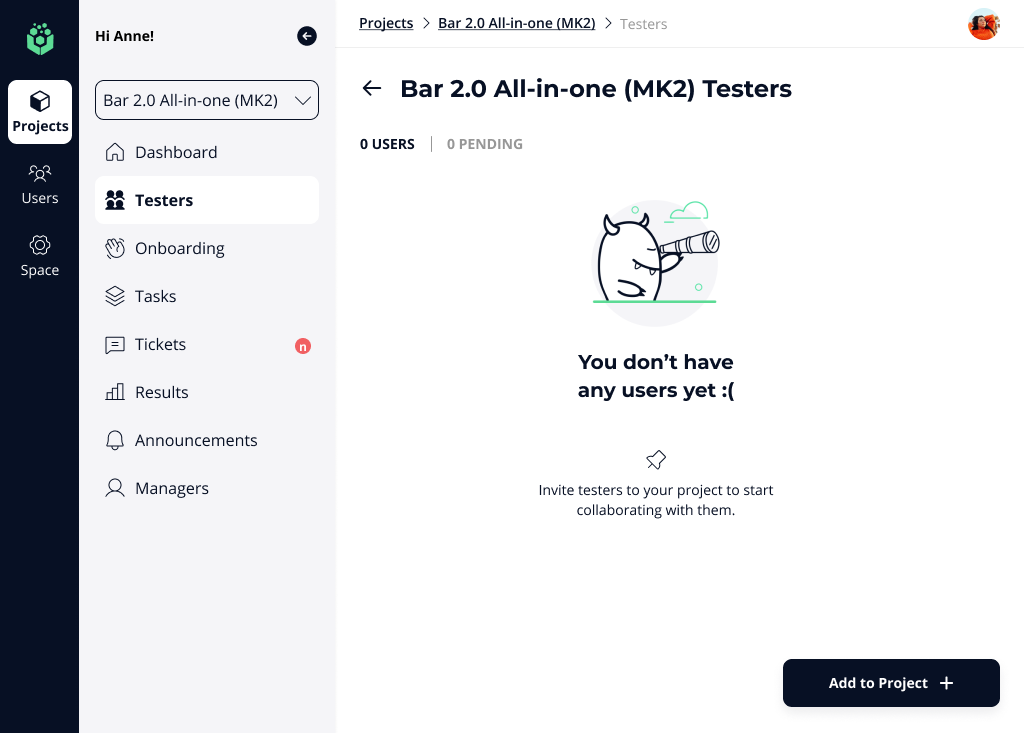Image resolution: width=1024 pixels, height=733 pixels.
Task: View the Results section
Action: pyautogui.click(x=161, y=392)
